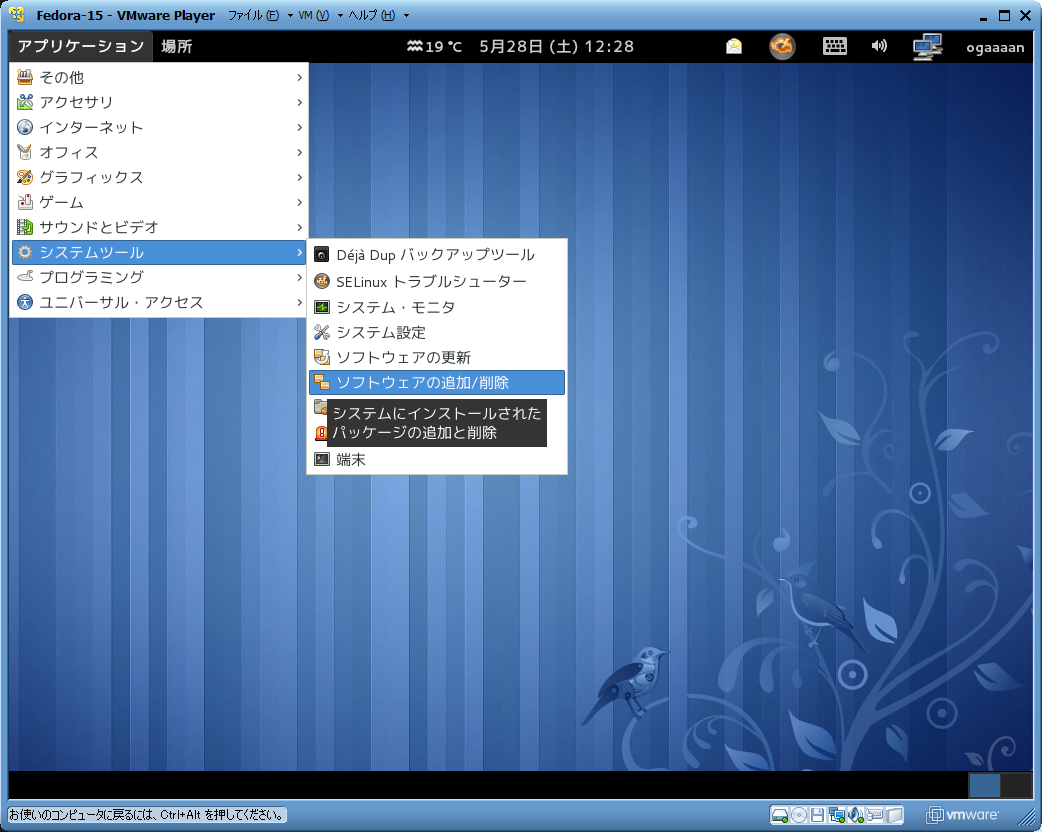This screenshot has height=832, width=1042.
Task: Open the グラフィックス category with palette icon
Action: 159,177
